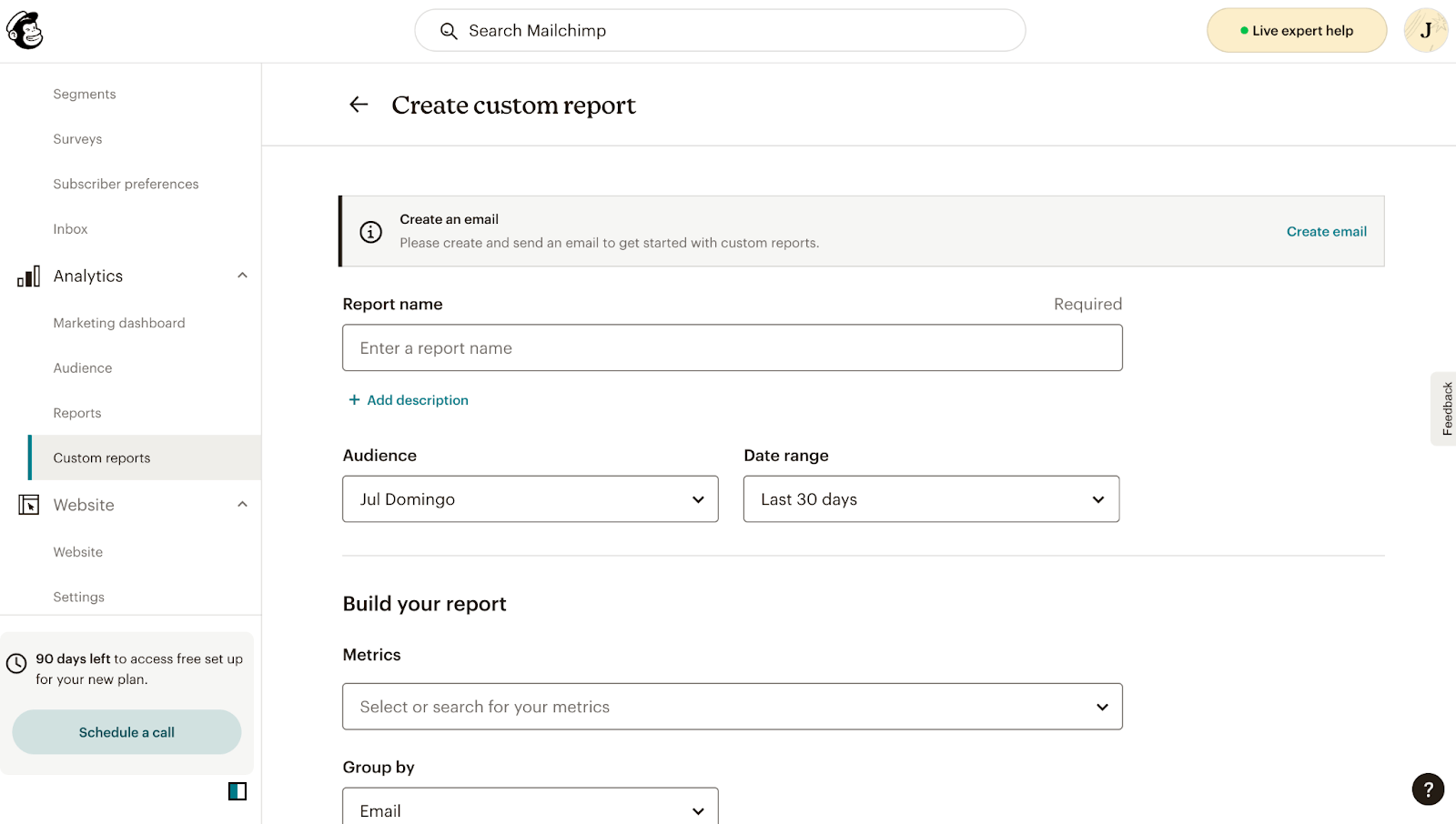Click the Mailchimp Freddie logo

[x=25, y=31]
